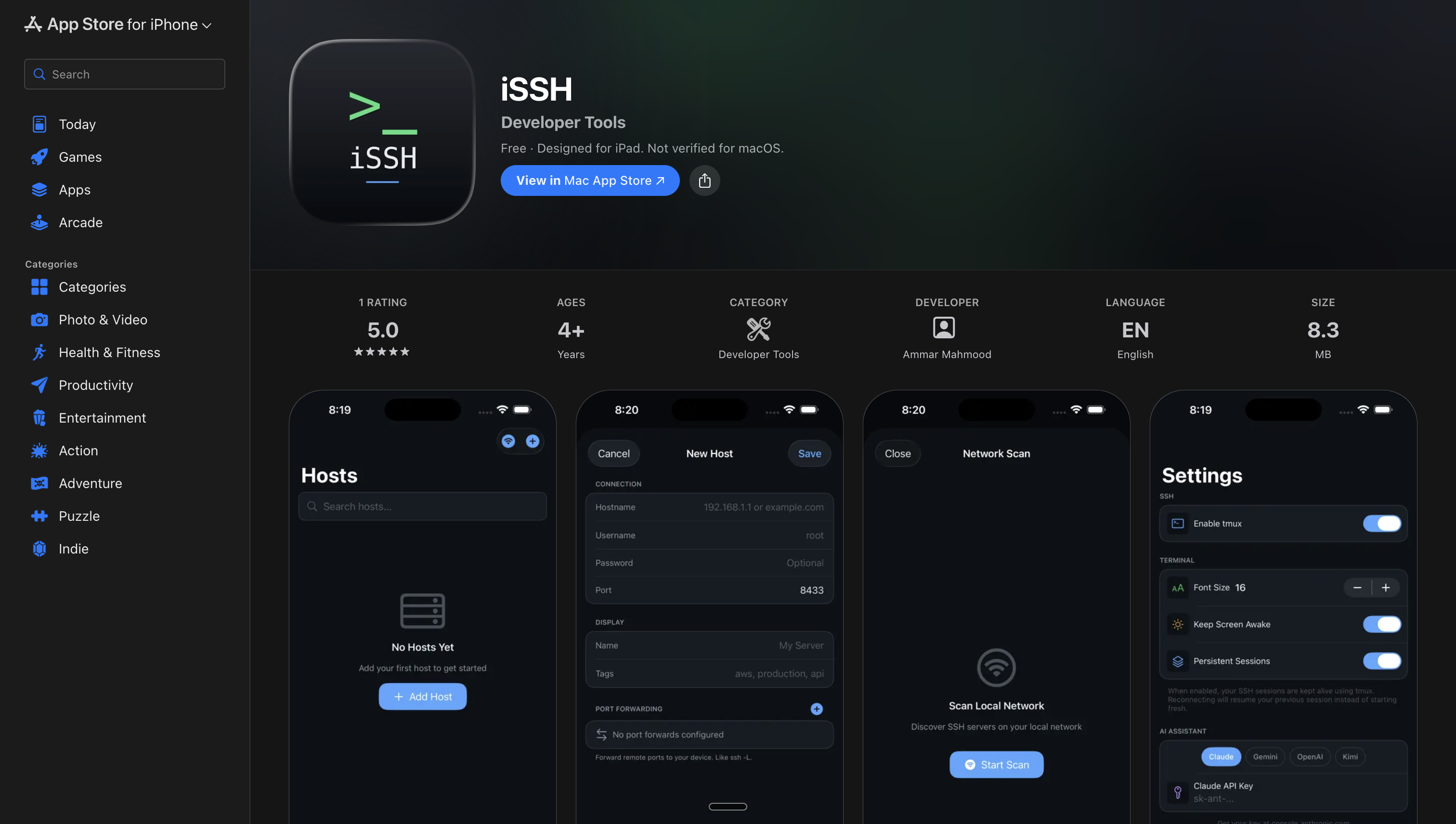Select the Arcade sidebar icon
The width and height of the screenshot is (1456, 824).
(x=39, y=222)
